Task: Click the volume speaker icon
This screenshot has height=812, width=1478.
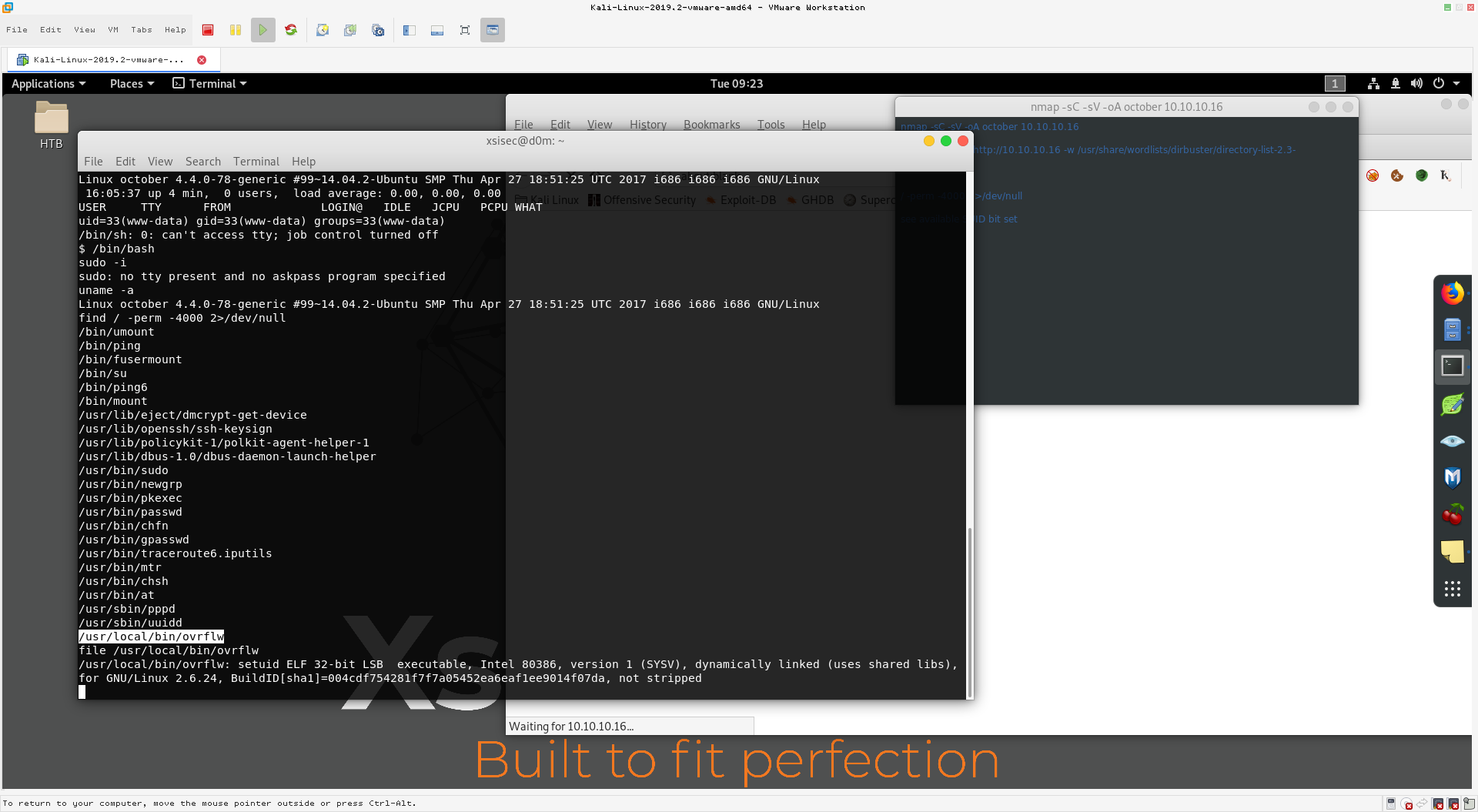Action: tap(1416, 83)
